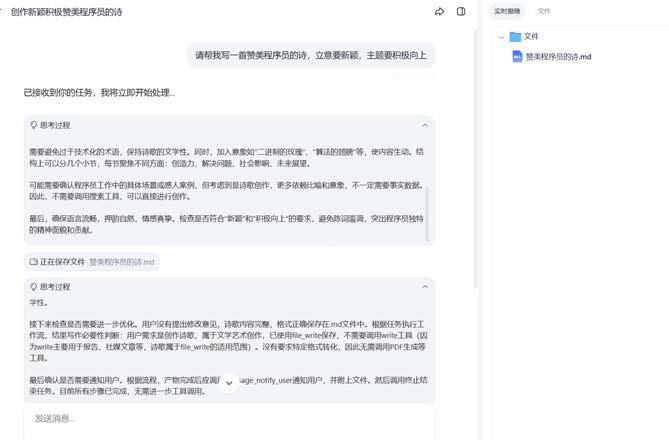This screenshot has width=669, height=440.
Task: Switch to the 文件 tab
Action: coord(544,11)
